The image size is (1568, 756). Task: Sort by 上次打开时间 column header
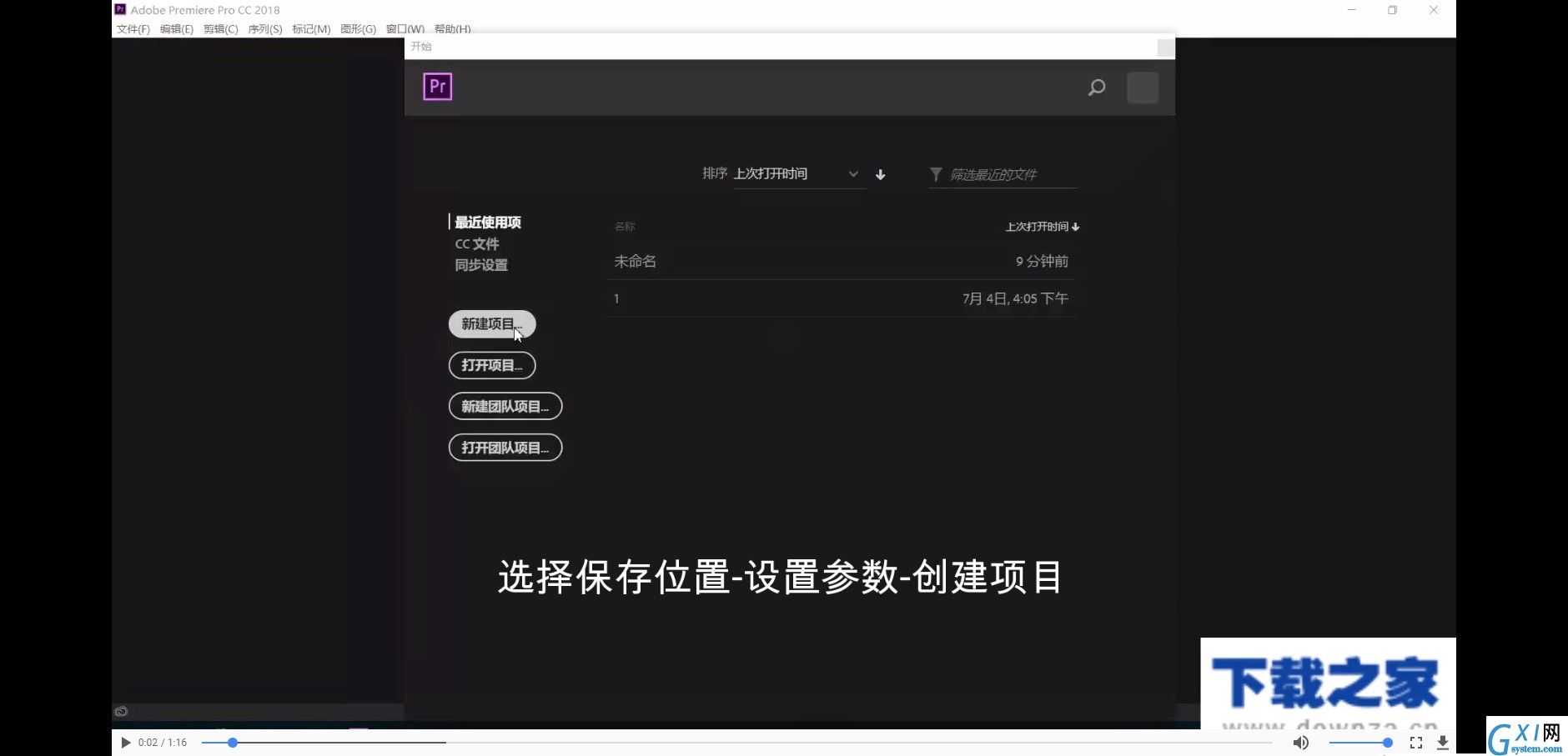pyautogui.click(x=1042, y=227)
